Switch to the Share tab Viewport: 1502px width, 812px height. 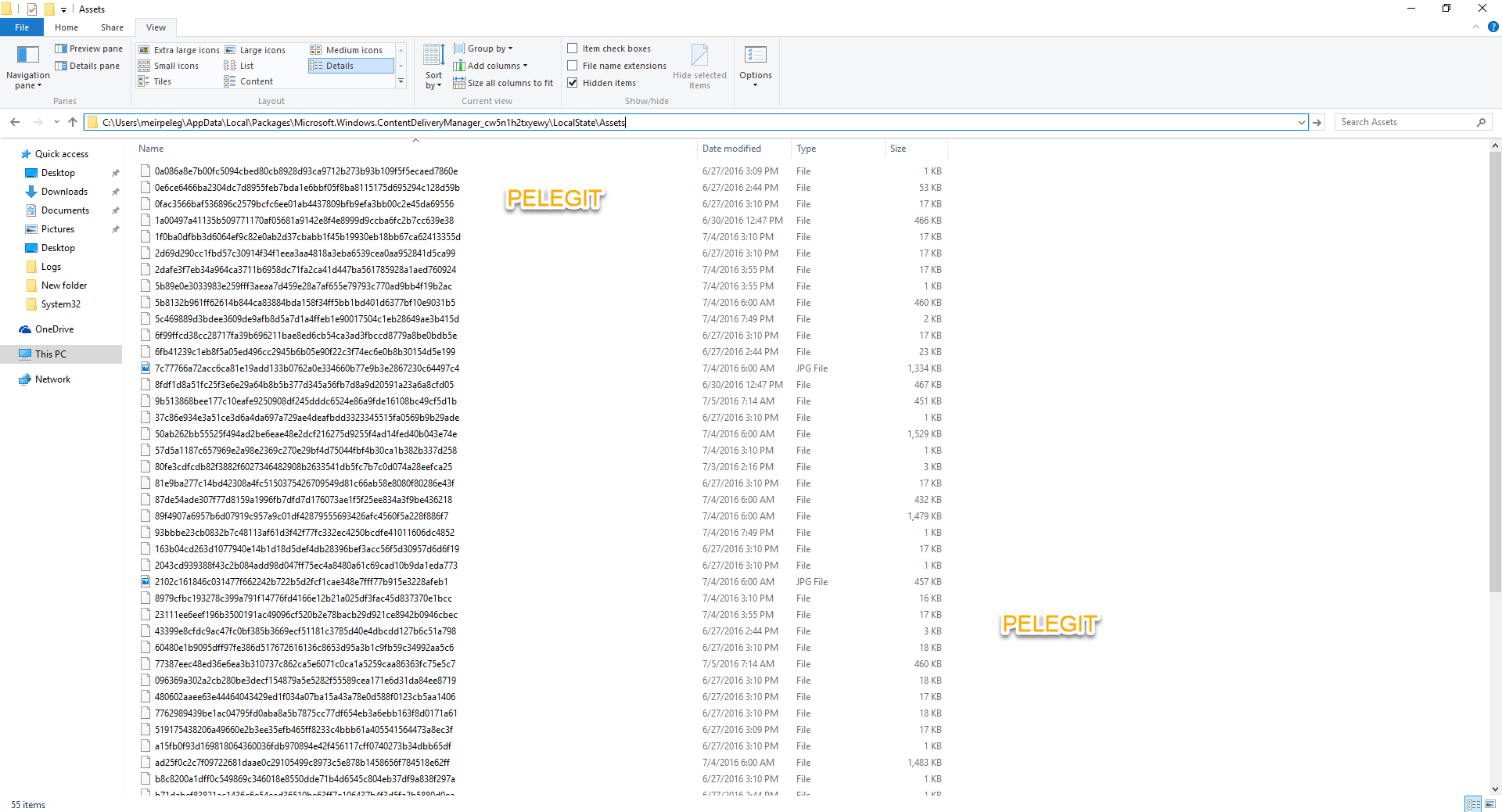tap(112, 27)
